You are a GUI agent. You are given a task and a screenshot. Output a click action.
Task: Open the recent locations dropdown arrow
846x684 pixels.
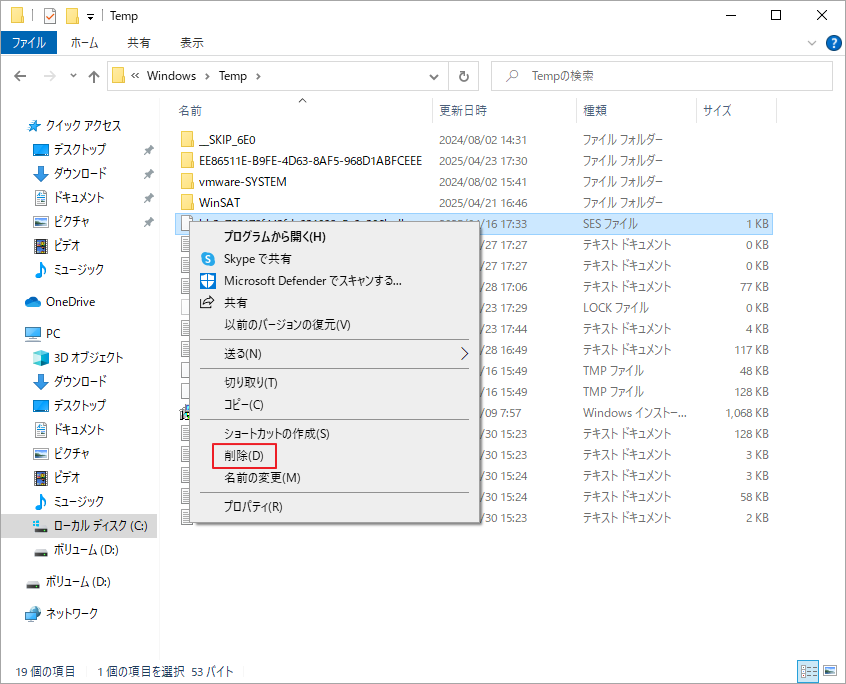(73, 76)
